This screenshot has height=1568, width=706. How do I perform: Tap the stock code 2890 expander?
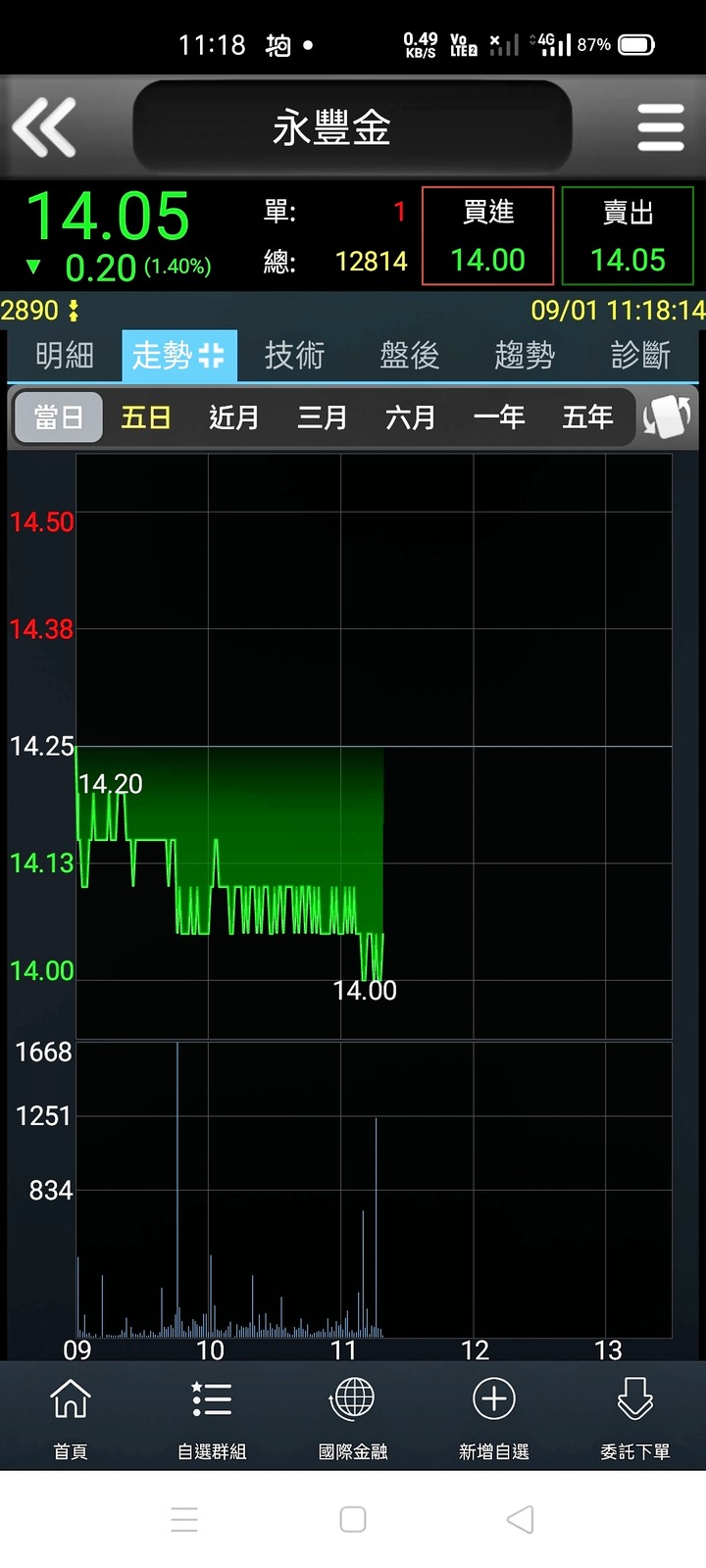pyautogui.click(x=40, y=311)
